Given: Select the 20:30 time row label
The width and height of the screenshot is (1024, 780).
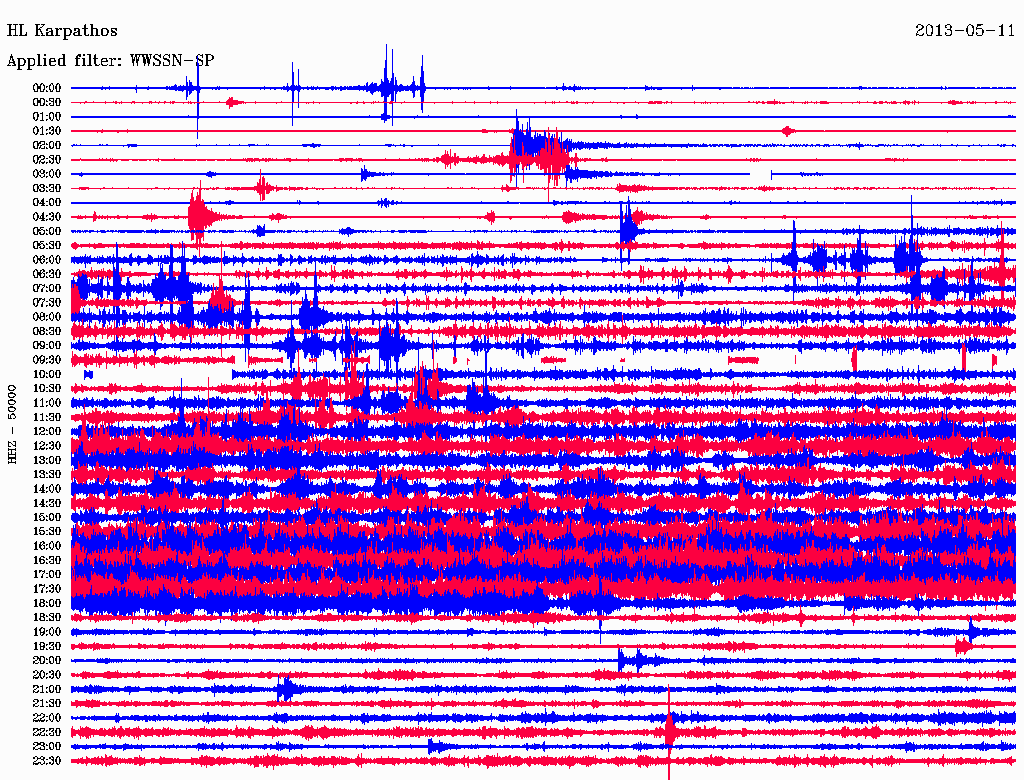Looking at the screenshot, I should [x=47, y=675].
